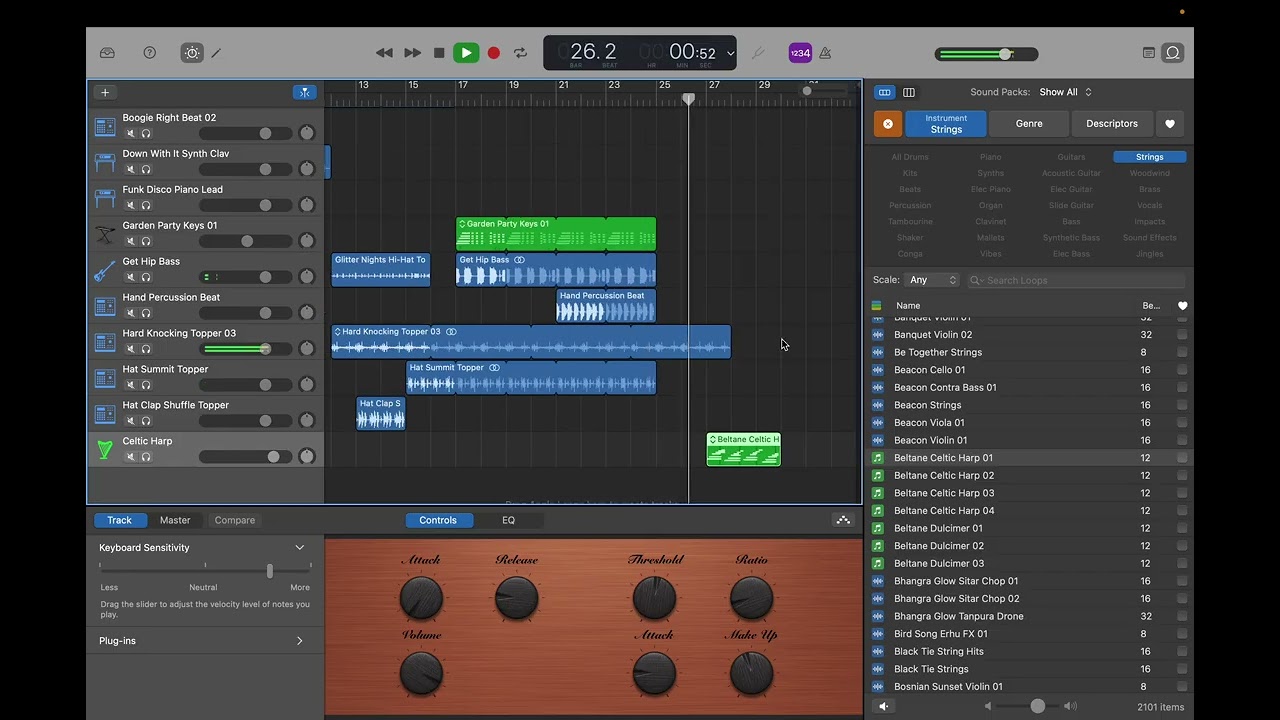Switch to the Controls tab
Viewport: 1280px width, 720px height.
pos(438,520)
